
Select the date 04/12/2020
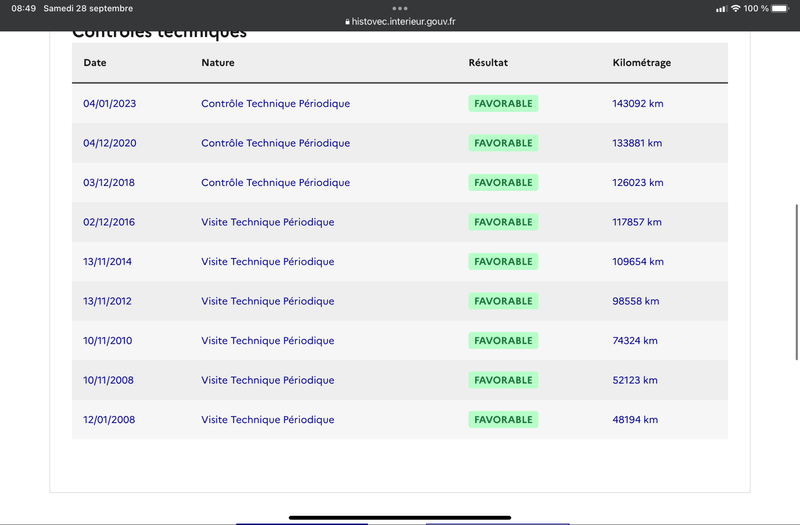(x=110, y=143)
